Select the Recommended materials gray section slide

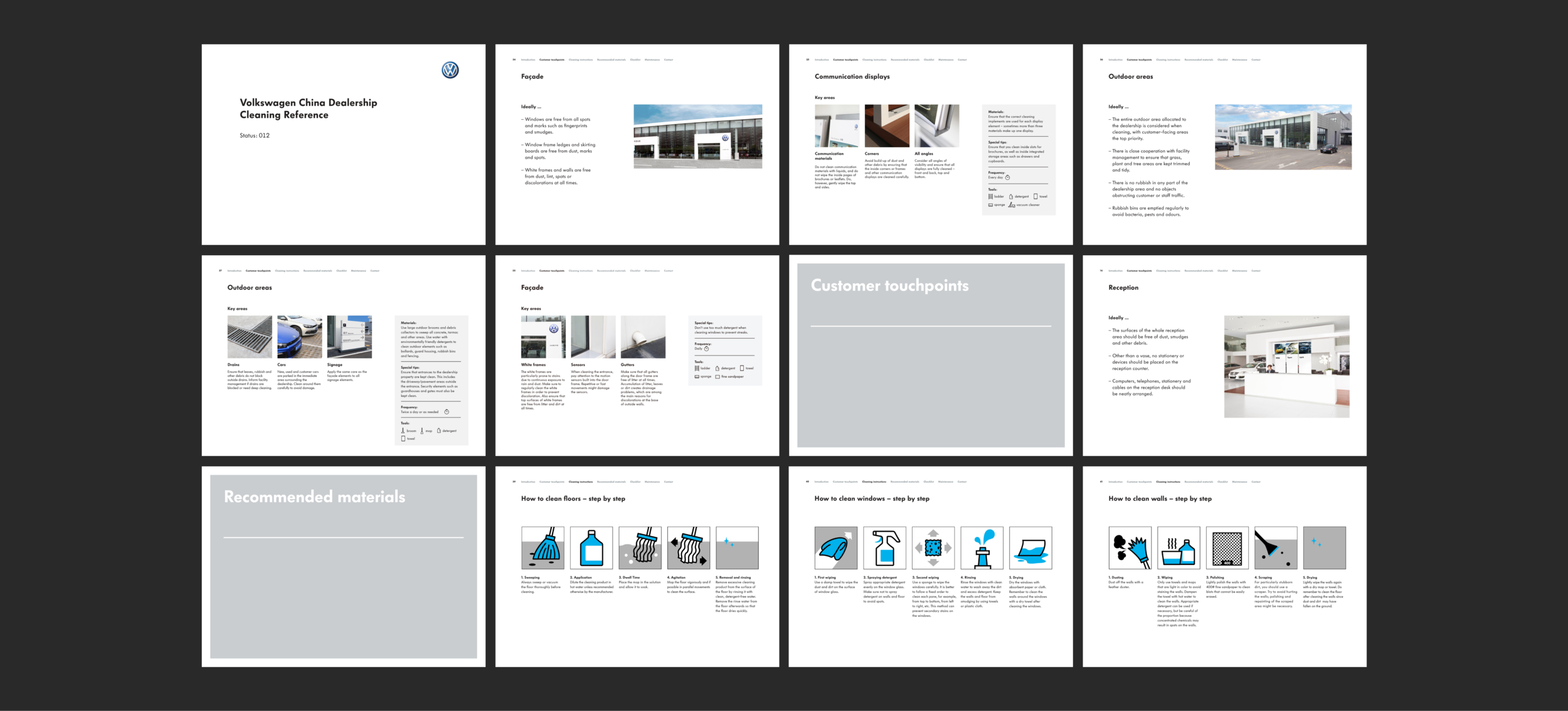(344, 567)
